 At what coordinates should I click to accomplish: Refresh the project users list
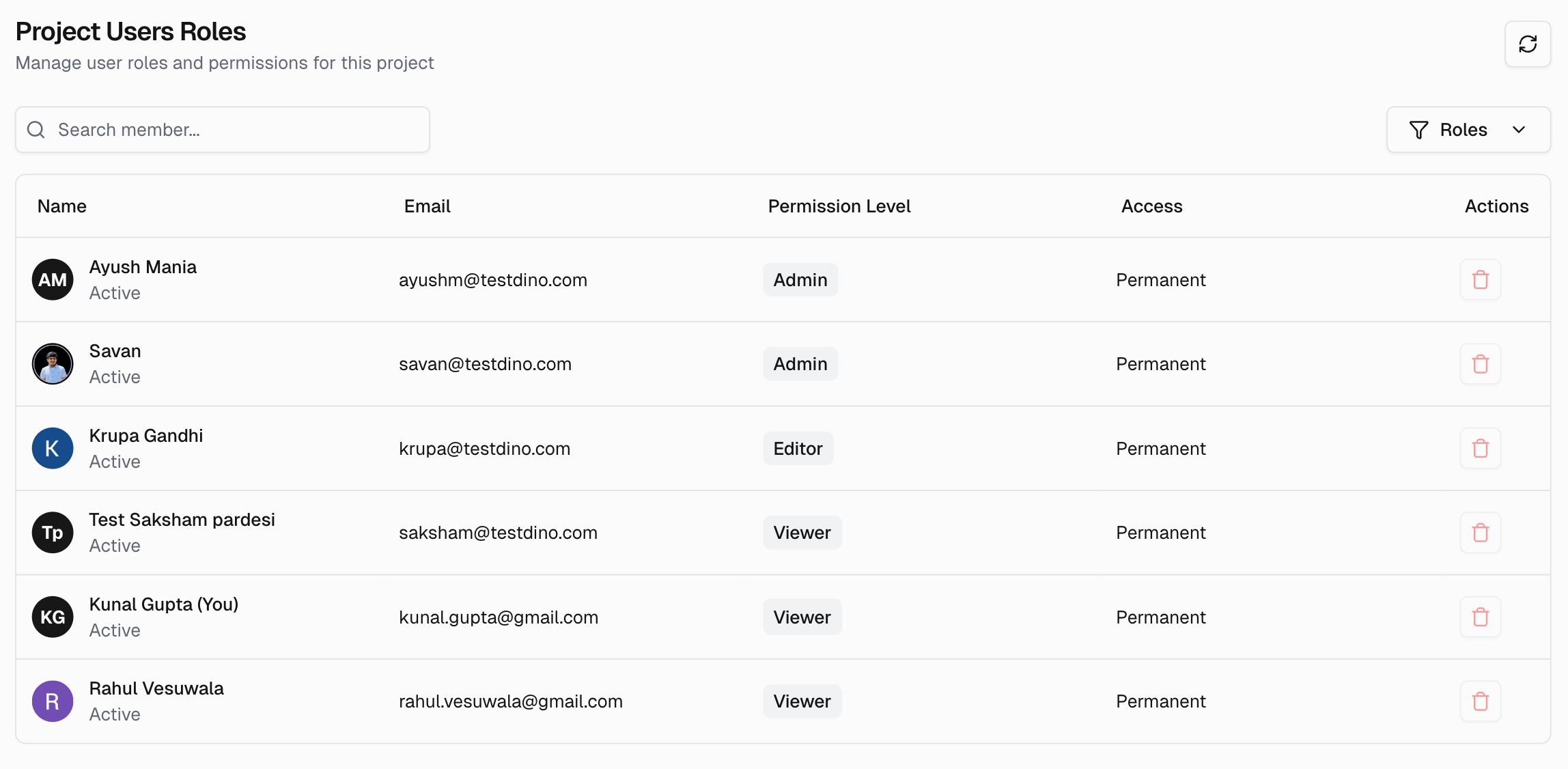coord(1528,44)
